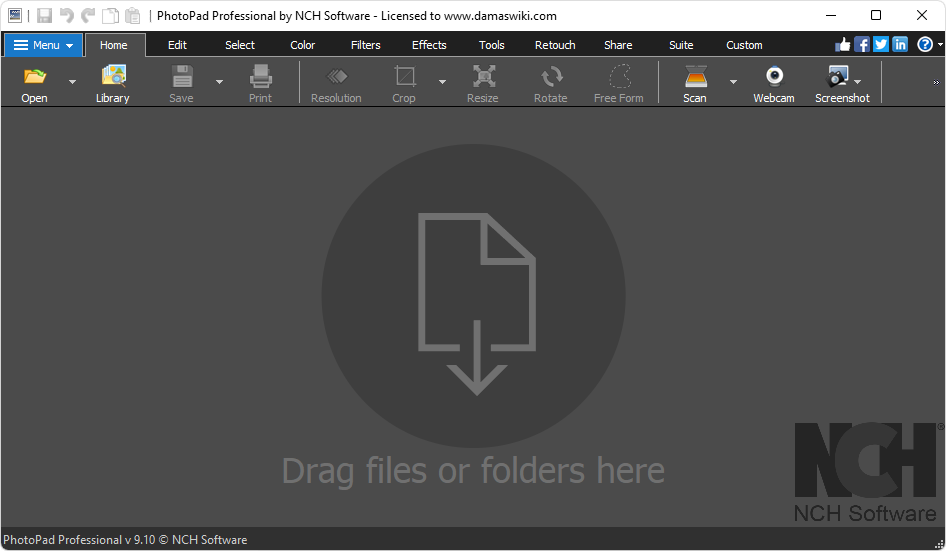The height and width of the screenshot is (551, 946).
Task: Undo using the title bar arrow
Action: click(66, 16)
